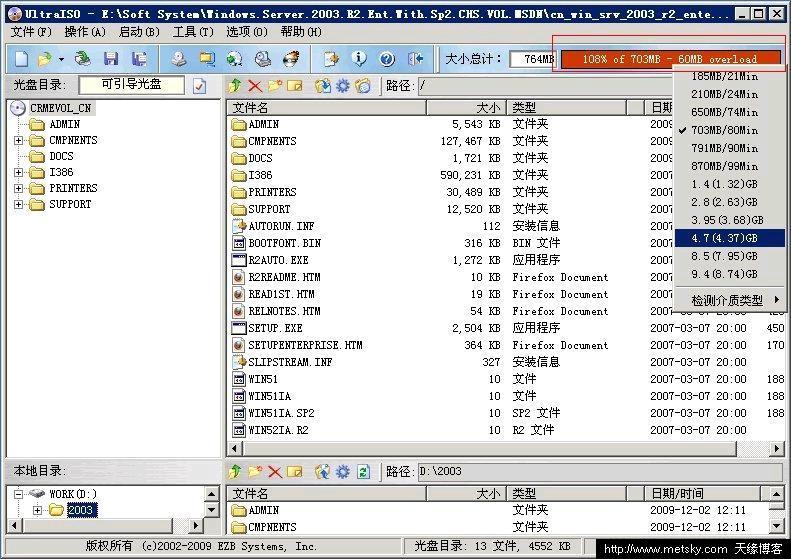Click the yellow monitor compress icon
791x559 pixels.
click(x=206, y=59)
